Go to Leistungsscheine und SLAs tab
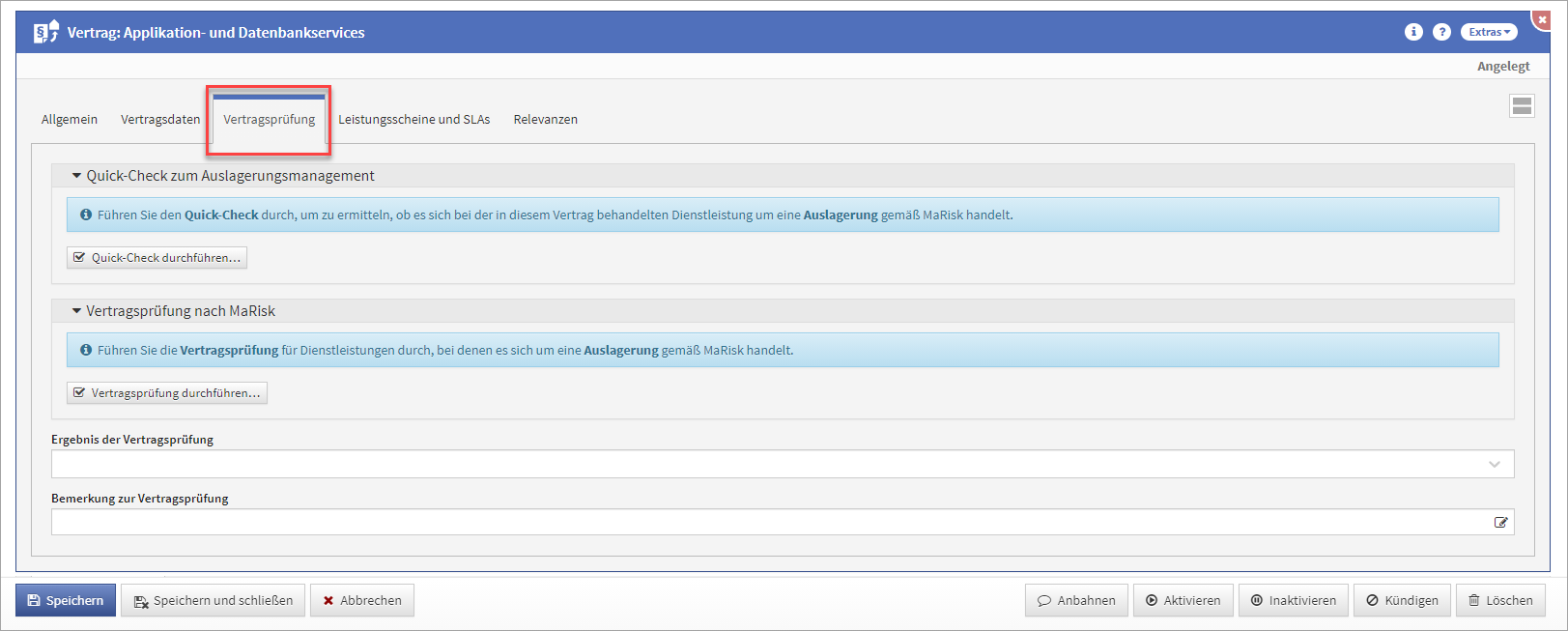 click(x=413, y=120)
